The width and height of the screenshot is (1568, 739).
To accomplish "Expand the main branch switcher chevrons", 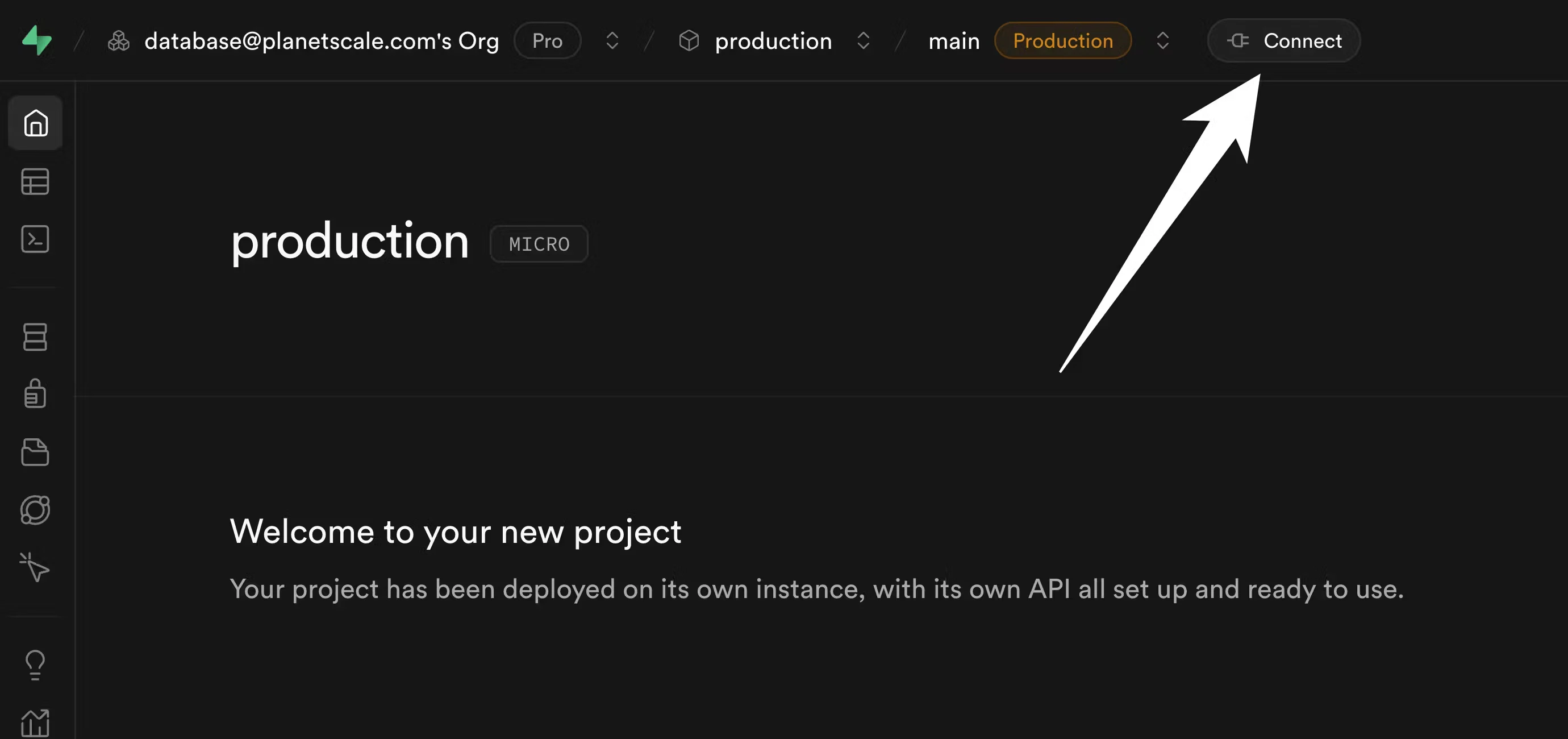I will (x=1162, y=41).
